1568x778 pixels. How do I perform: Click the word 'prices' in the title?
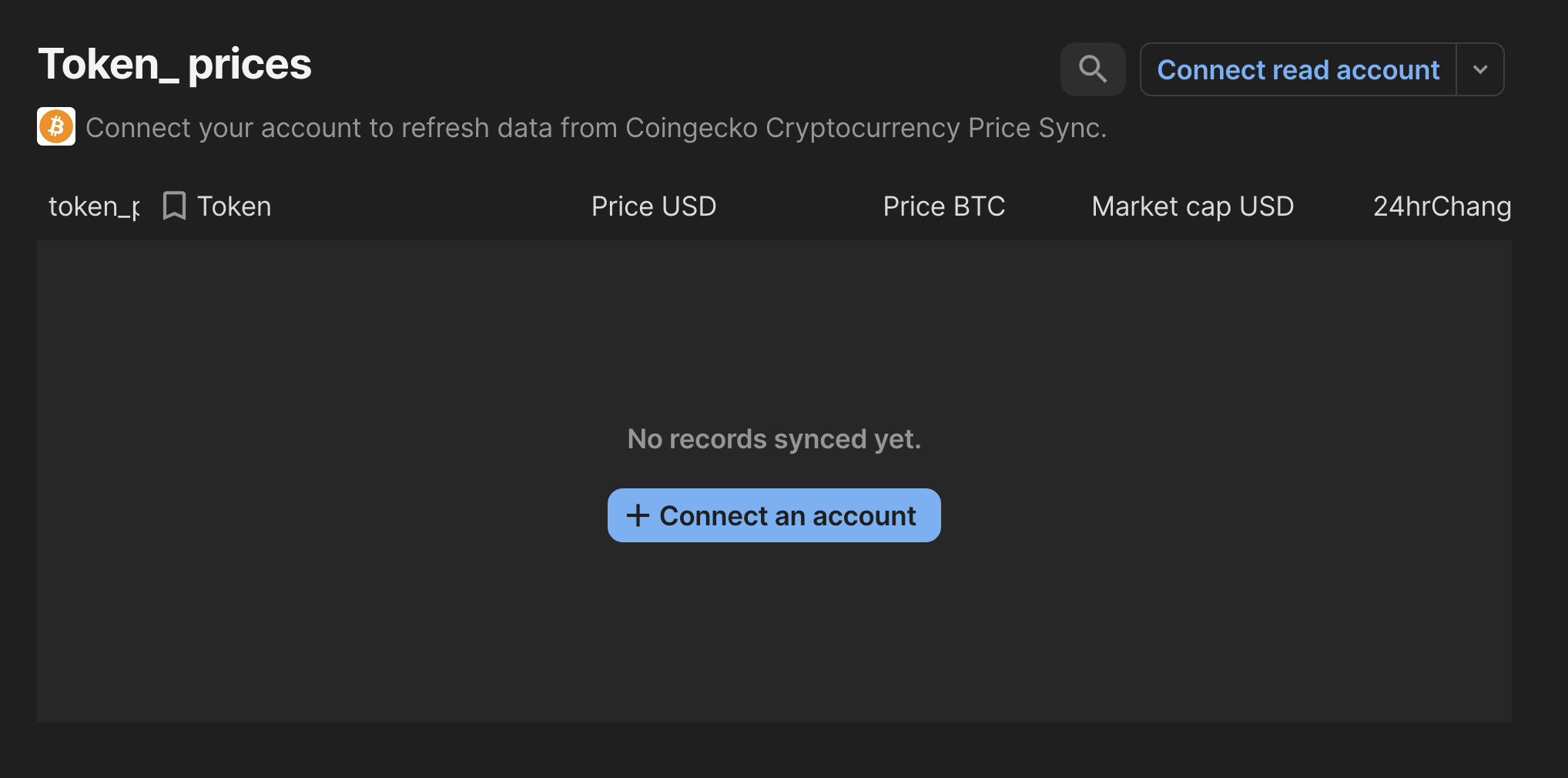[x=250, y=64]
